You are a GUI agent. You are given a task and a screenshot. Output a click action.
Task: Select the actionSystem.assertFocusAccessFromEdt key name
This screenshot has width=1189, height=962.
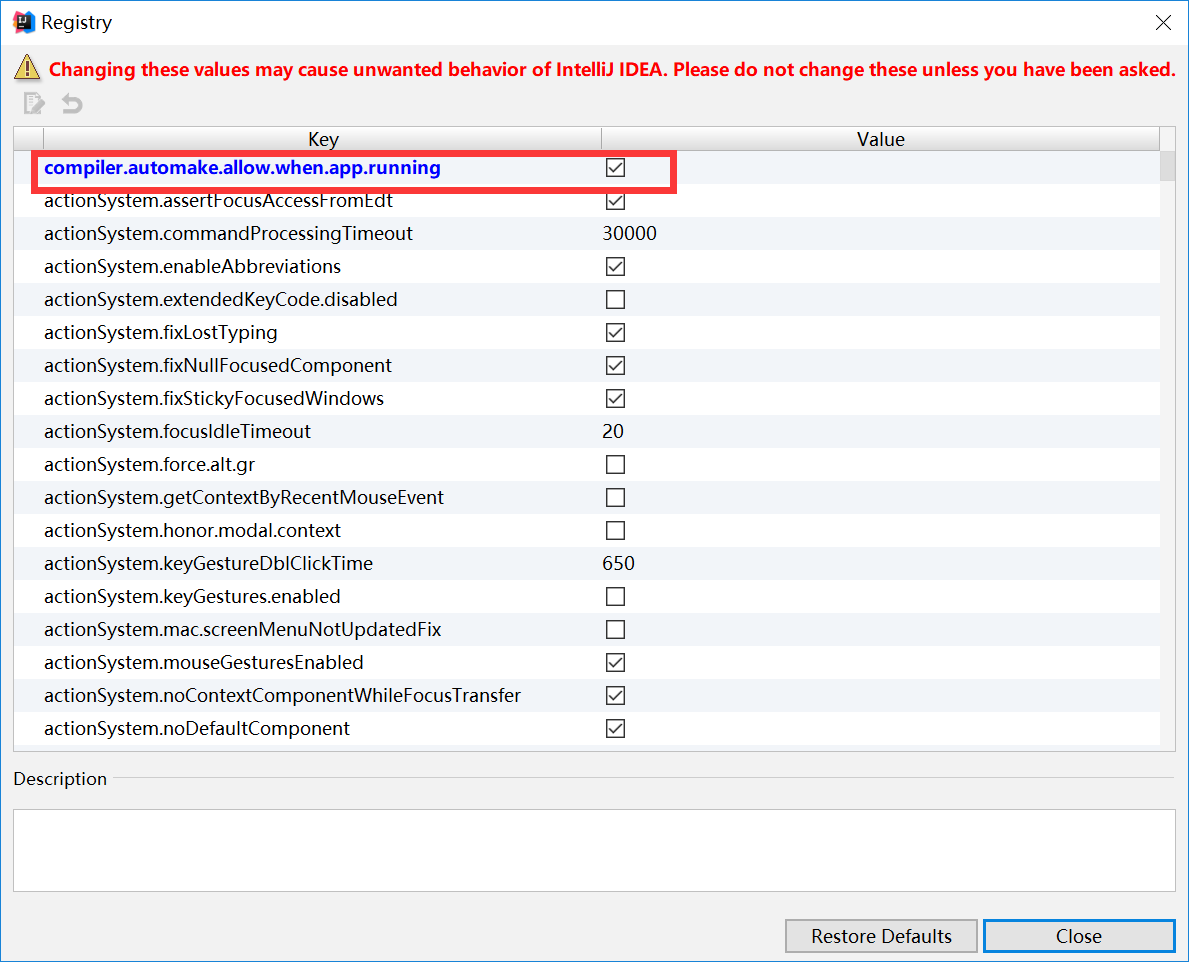(x=218, y=201)
